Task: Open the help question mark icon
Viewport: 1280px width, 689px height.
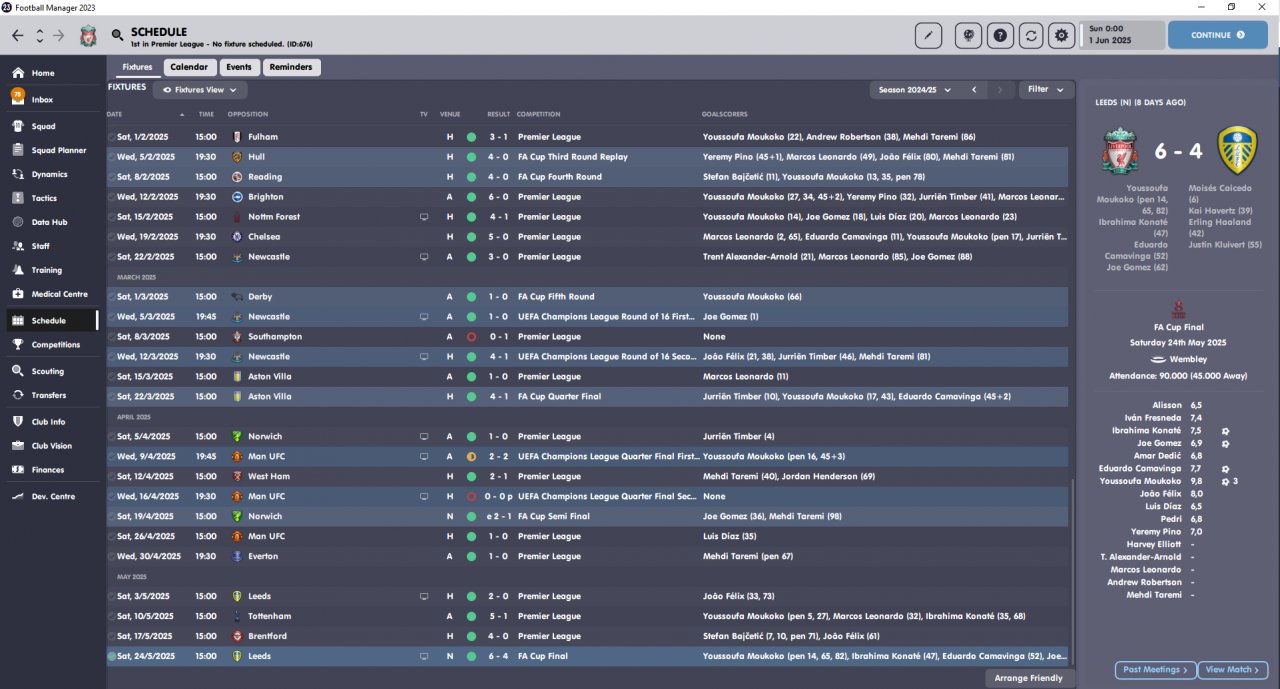Action: 999,35
